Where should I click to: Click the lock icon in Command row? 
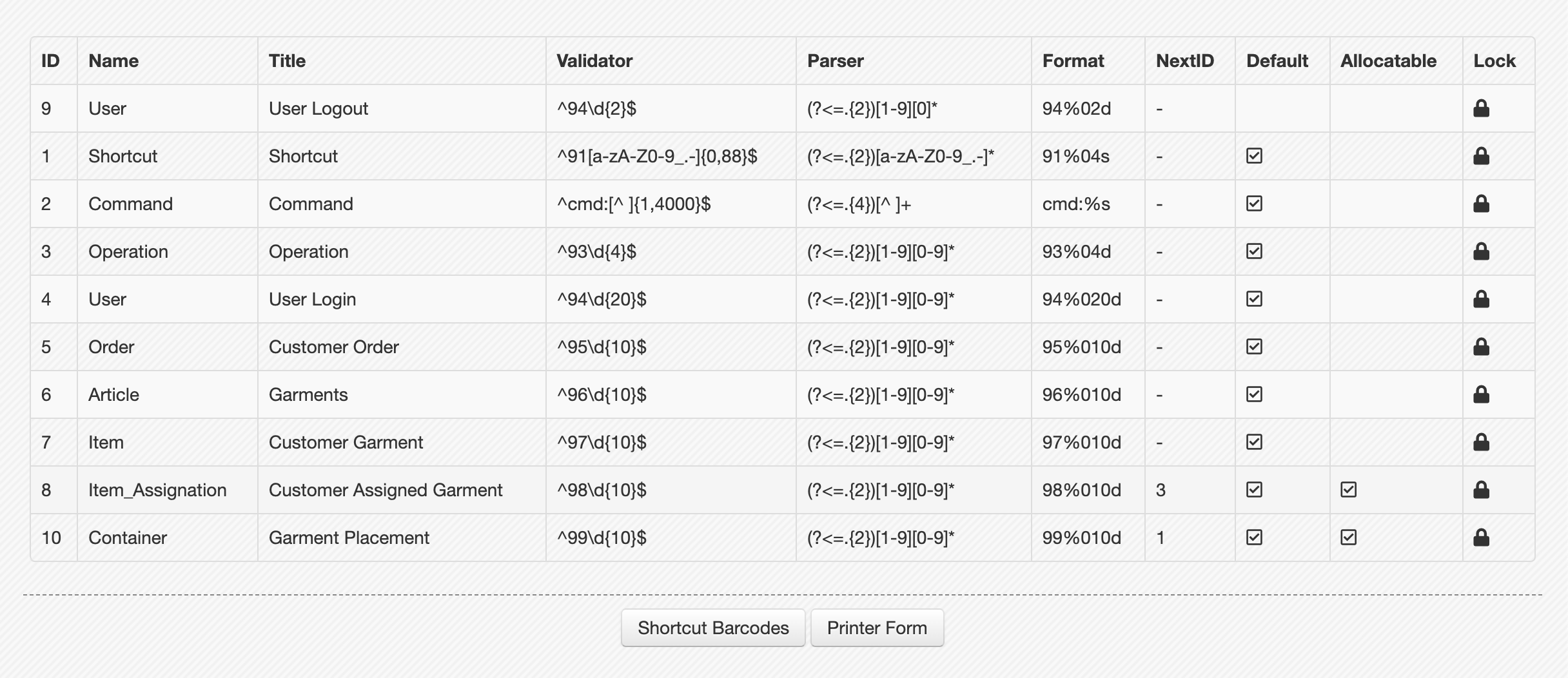pos(1481,204)
